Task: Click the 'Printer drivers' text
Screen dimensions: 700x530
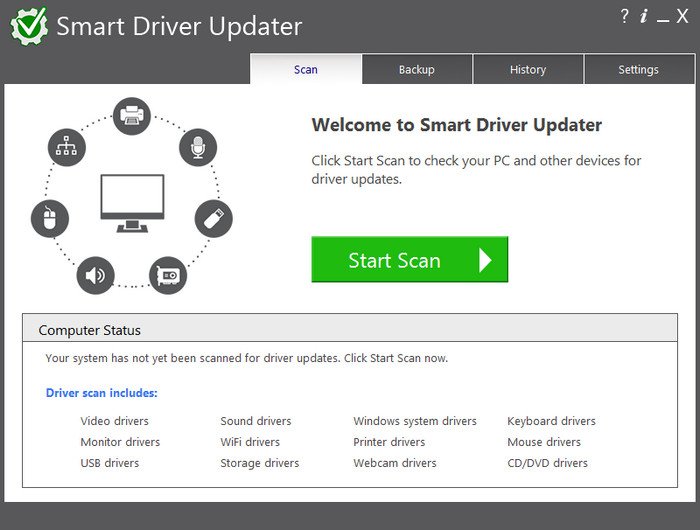Action: (x=389, y=442)
